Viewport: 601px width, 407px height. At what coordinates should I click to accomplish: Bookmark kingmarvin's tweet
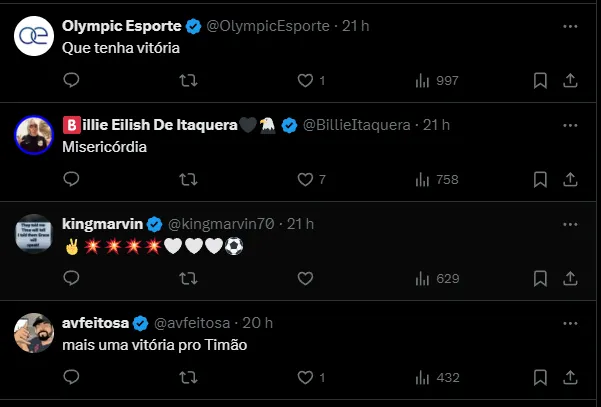coord(540,278)
